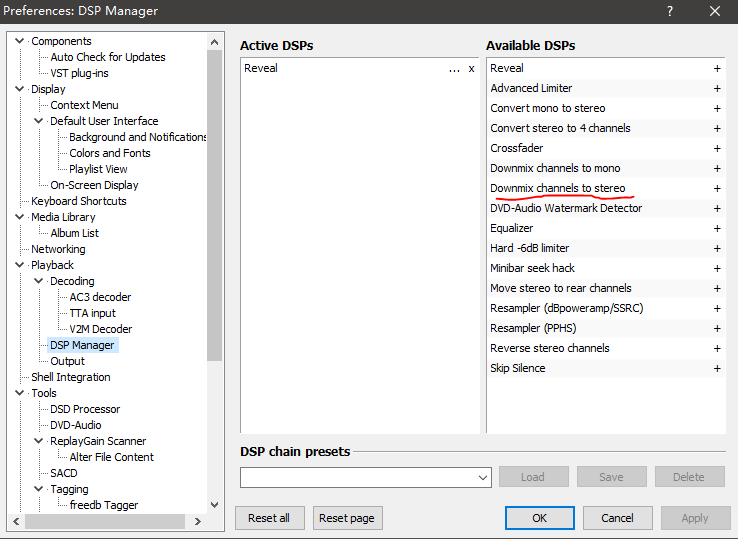Click the Reset page button
Viewport: 738px width, 539px height.
click(348, 518)
